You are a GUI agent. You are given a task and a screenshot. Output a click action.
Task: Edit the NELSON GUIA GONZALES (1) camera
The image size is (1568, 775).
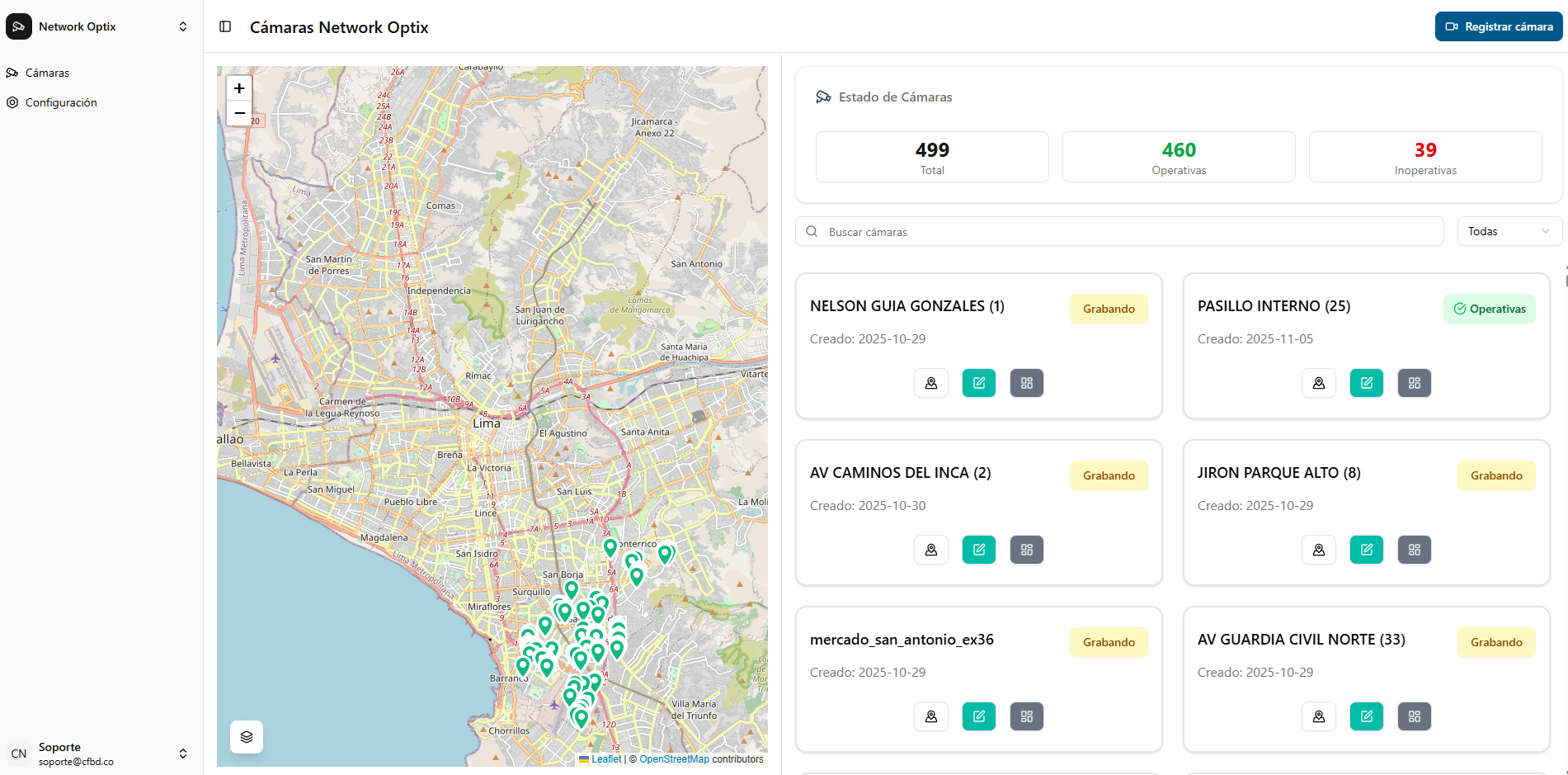(x=979, y=383)
